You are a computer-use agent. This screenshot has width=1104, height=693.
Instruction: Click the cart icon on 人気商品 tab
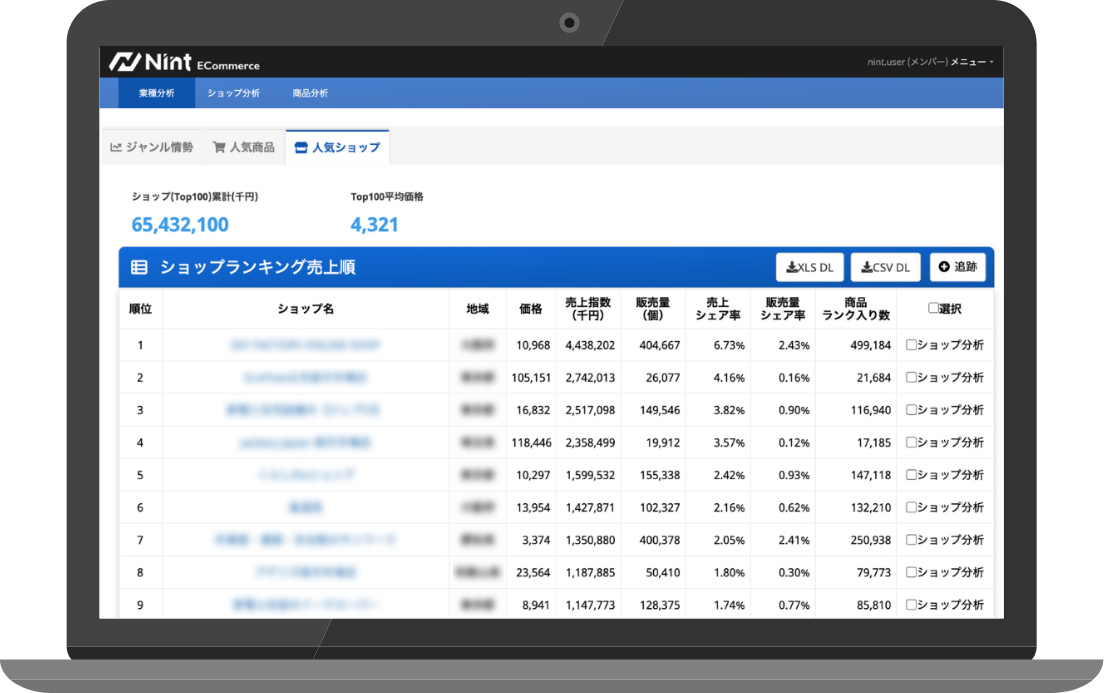tap(219, 147)
